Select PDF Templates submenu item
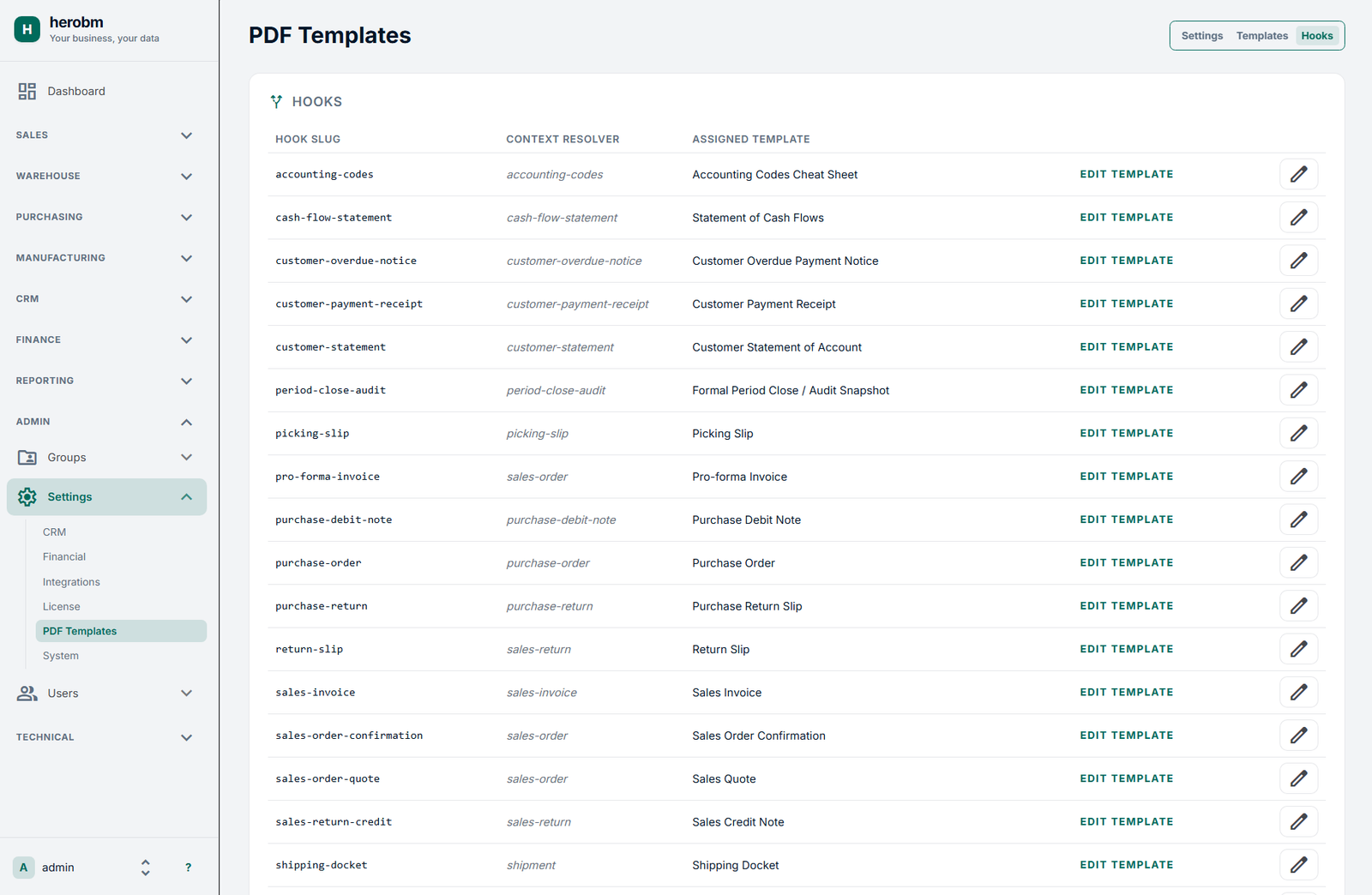The width and height of the screenshot is (1372, 895). [x=121, y=631]
